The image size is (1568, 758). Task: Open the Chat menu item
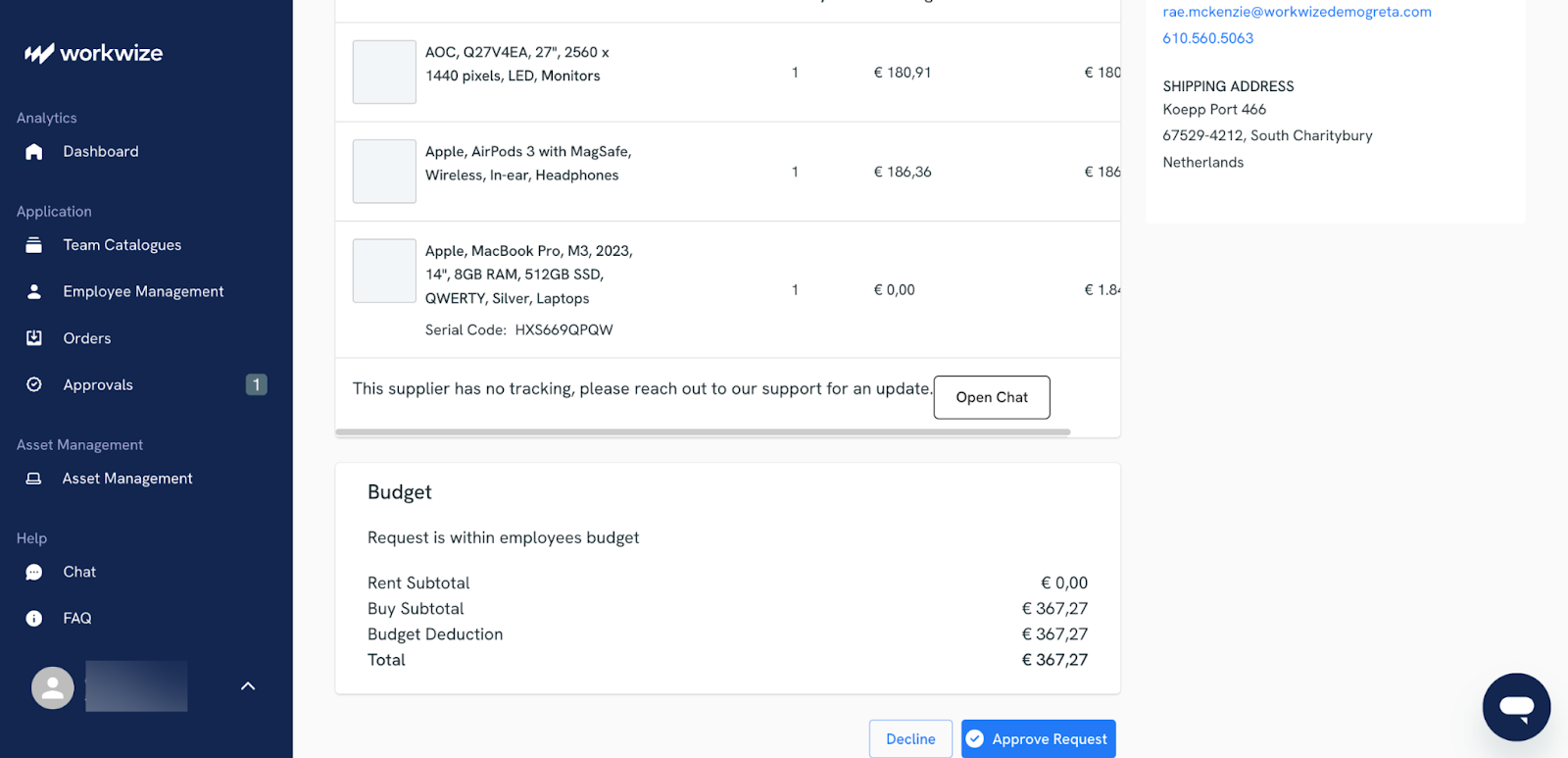[x=79, y=572]
